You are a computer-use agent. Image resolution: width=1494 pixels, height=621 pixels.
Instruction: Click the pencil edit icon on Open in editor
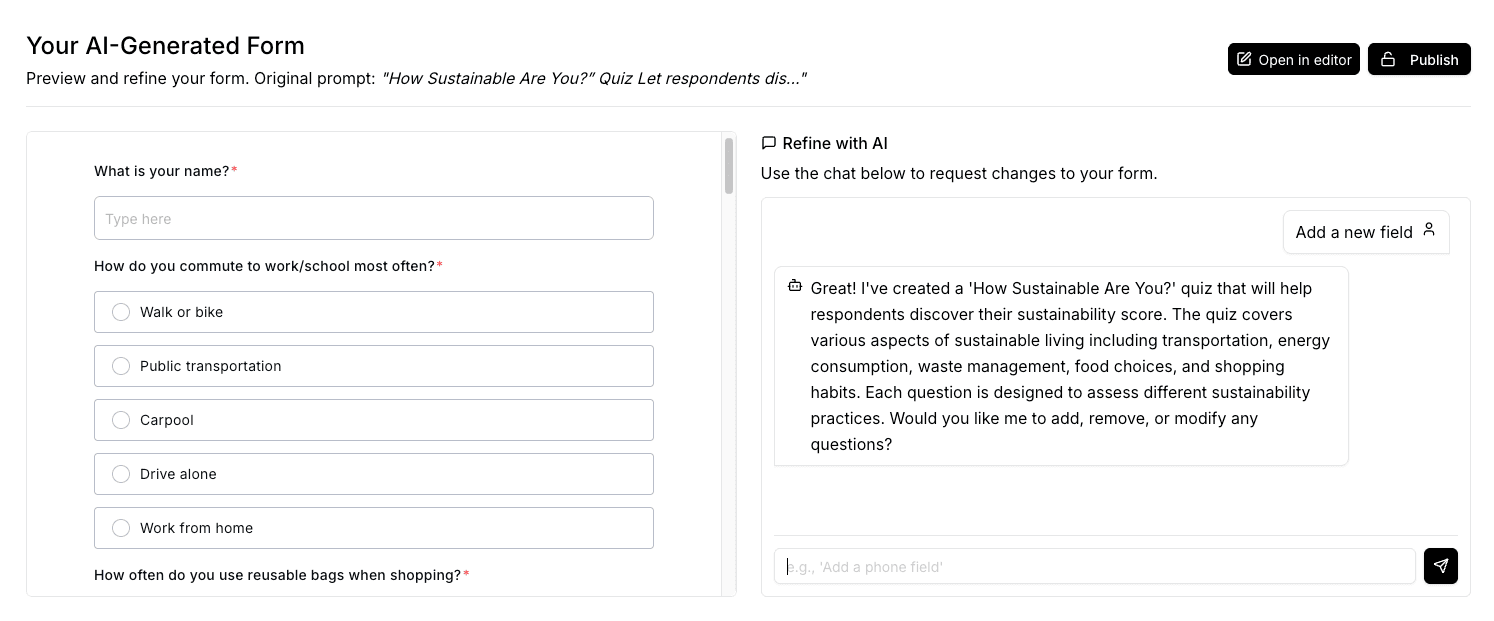1244,59
